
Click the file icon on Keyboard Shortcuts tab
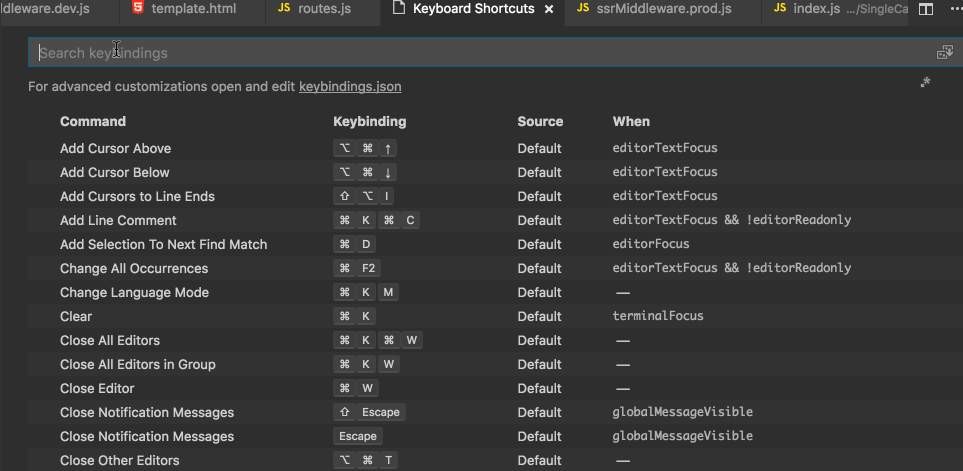399,9
